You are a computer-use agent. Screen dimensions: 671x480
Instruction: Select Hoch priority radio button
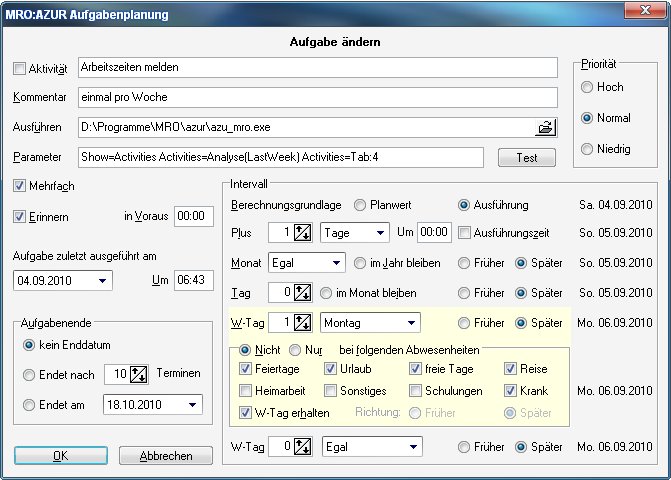[x=588, y=87]
